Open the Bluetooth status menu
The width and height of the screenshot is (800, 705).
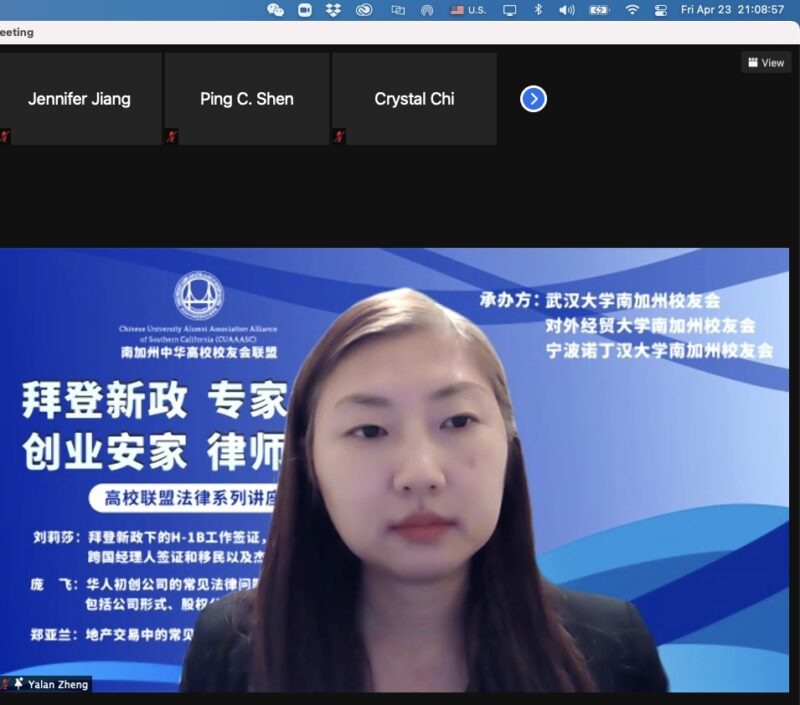pyautogui.click(x=538, y=10)
